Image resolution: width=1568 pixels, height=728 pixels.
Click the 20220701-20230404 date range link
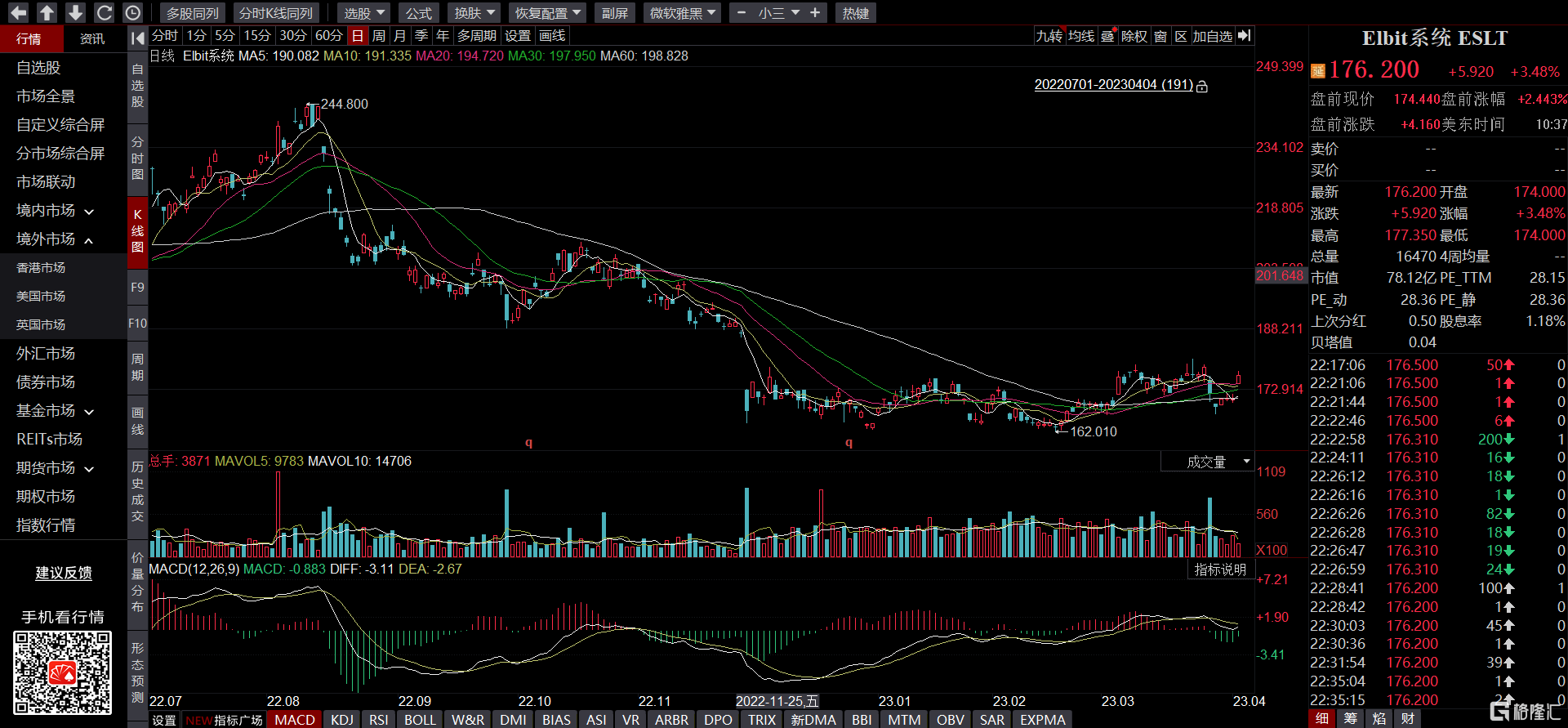point(1114,85)
